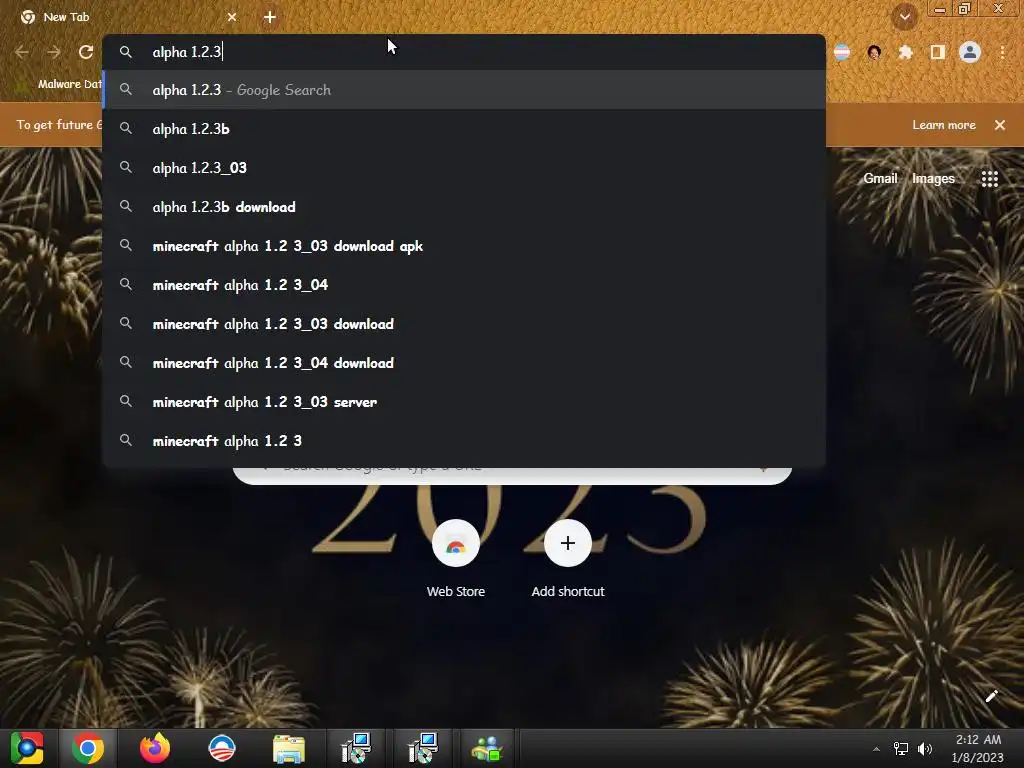Open the second installer icon in taskbar

point(423,748)
